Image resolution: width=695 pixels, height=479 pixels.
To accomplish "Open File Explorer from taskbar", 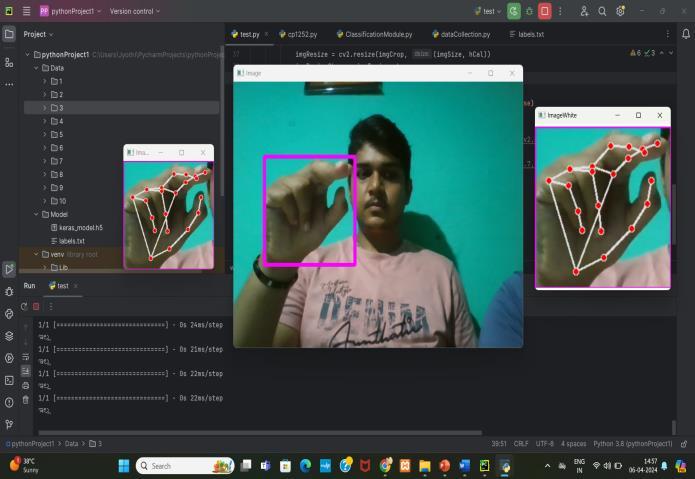I will [x=425, y=466].
